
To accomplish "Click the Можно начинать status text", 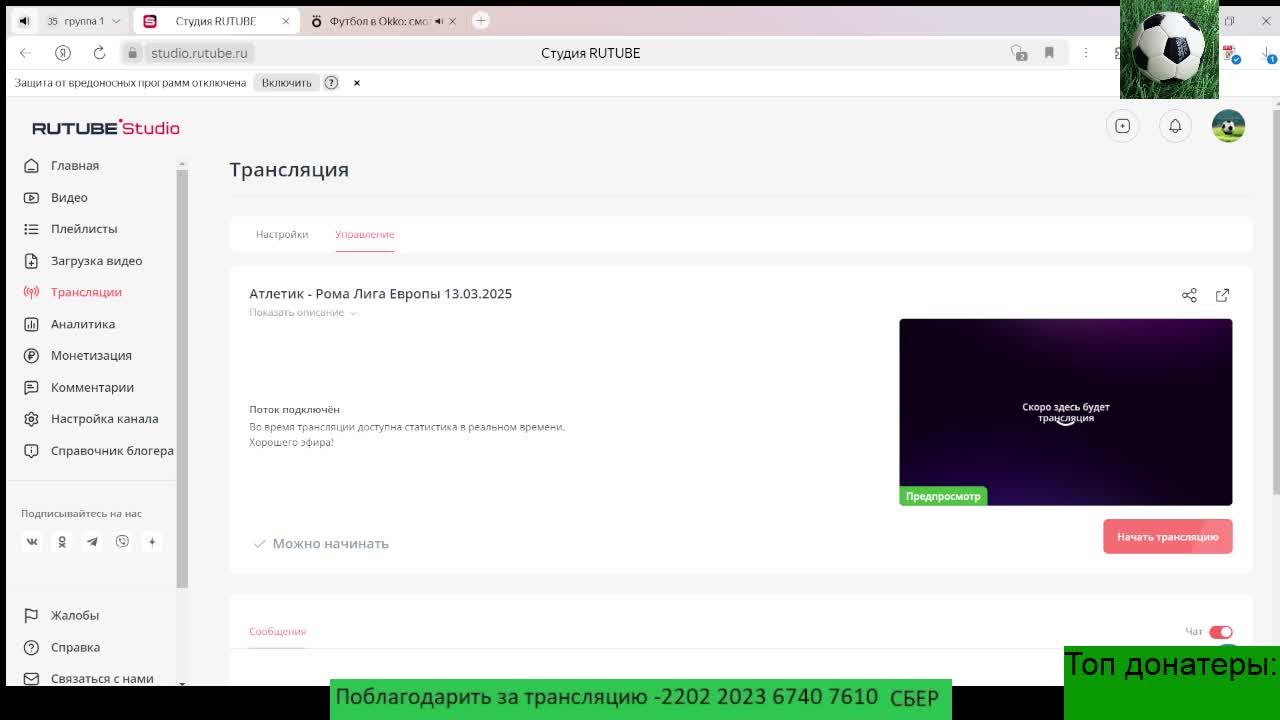I will pos(330,544).
